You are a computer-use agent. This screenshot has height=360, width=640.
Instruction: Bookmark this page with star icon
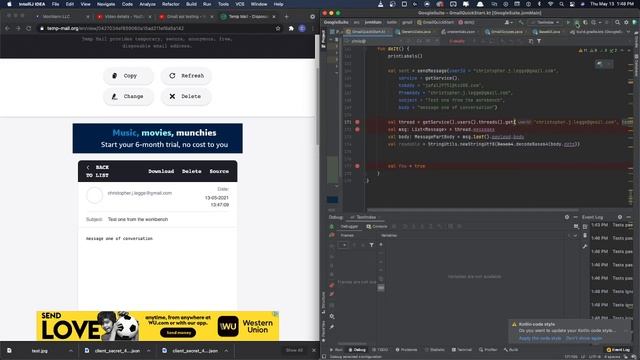click(278, 29)
